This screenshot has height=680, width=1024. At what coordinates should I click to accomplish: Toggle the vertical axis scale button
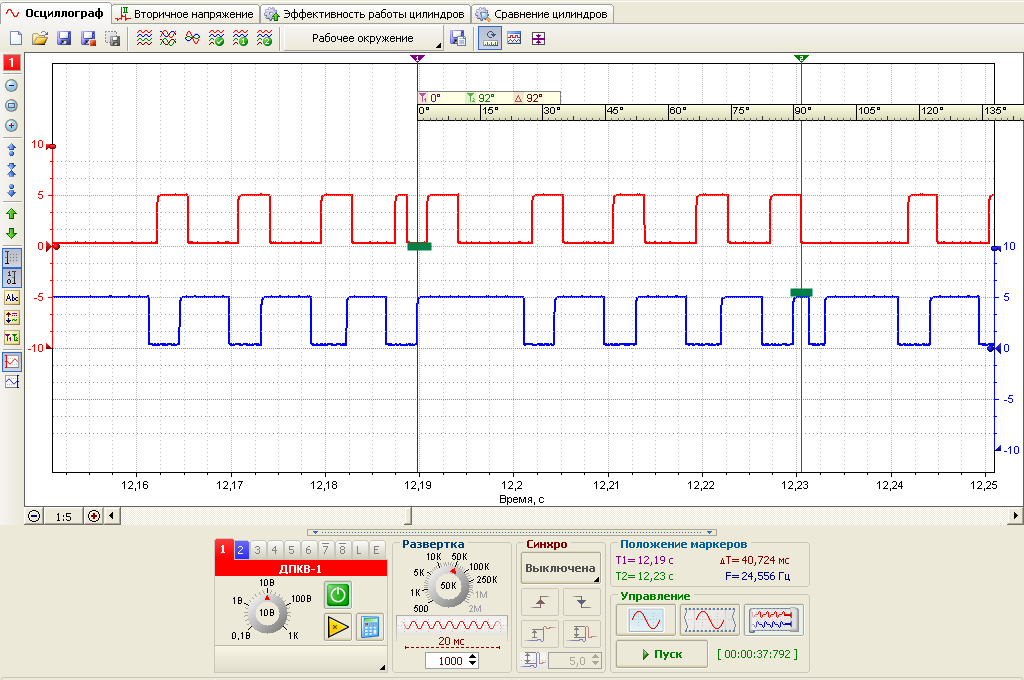pos(12,278)
